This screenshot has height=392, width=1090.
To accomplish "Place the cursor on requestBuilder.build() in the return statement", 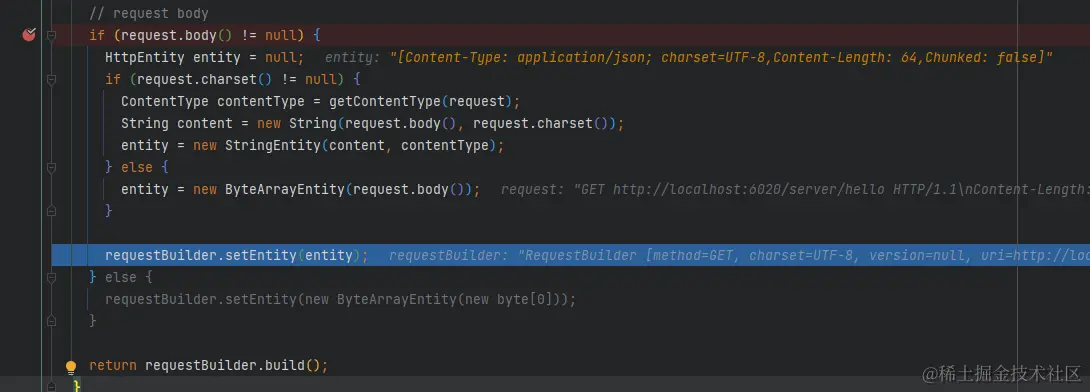I will coord(232,365).
